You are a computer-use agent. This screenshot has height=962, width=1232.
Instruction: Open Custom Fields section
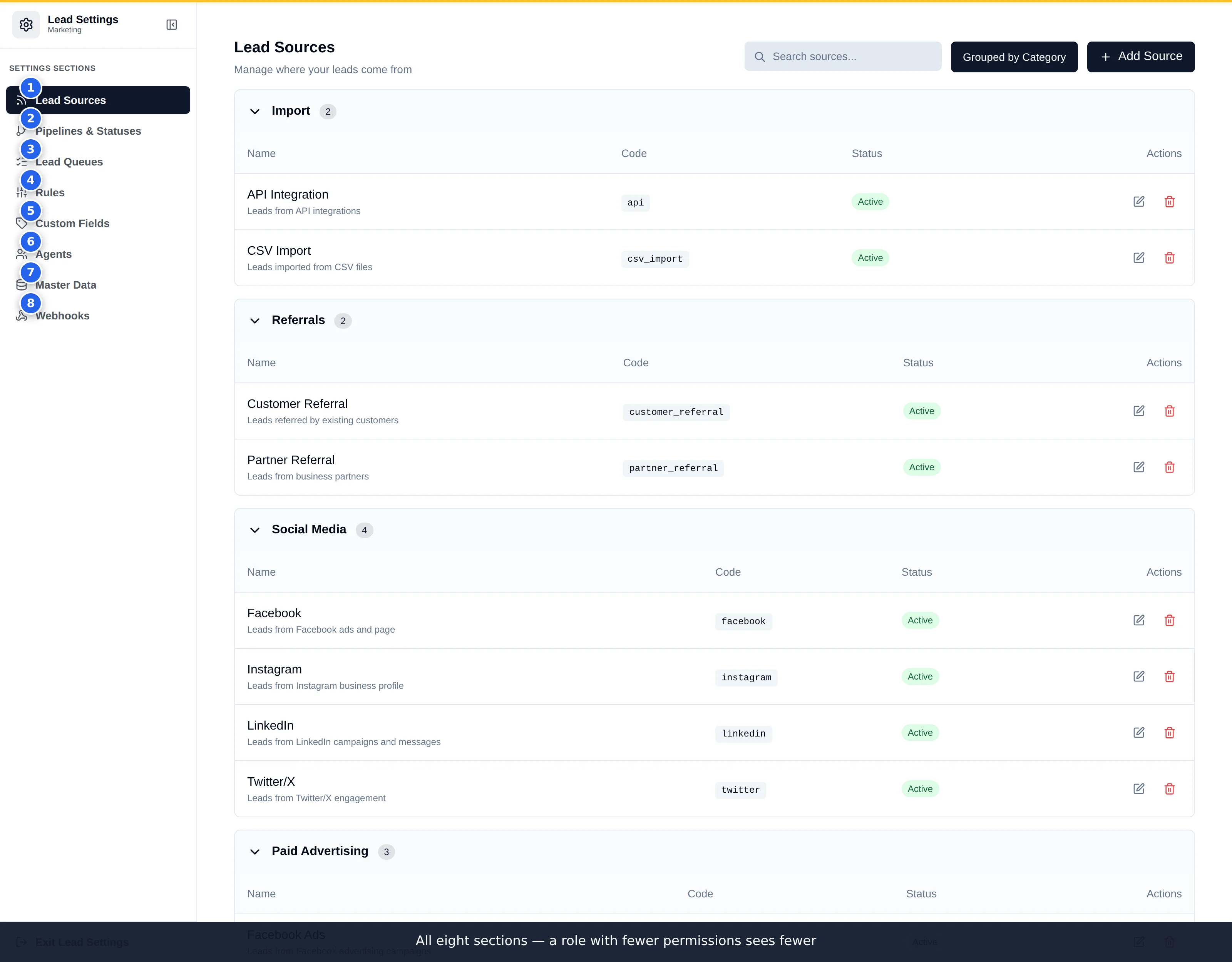[x=98, y=223]
